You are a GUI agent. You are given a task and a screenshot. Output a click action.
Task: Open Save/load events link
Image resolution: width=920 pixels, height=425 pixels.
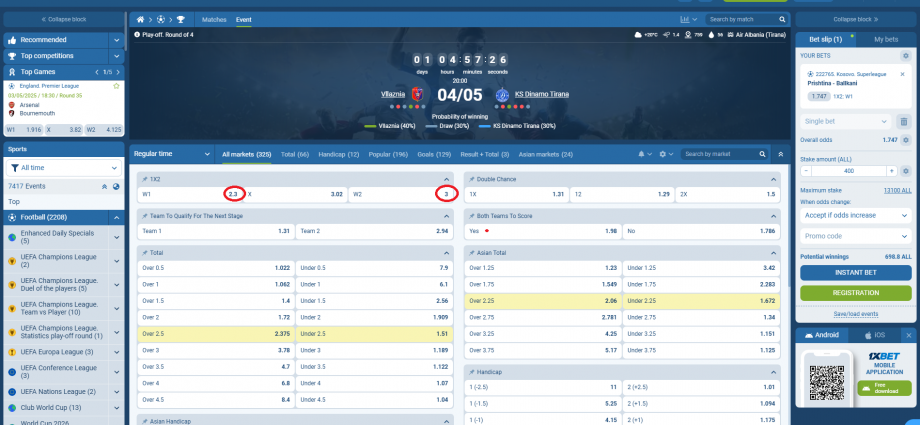point(856,314)
